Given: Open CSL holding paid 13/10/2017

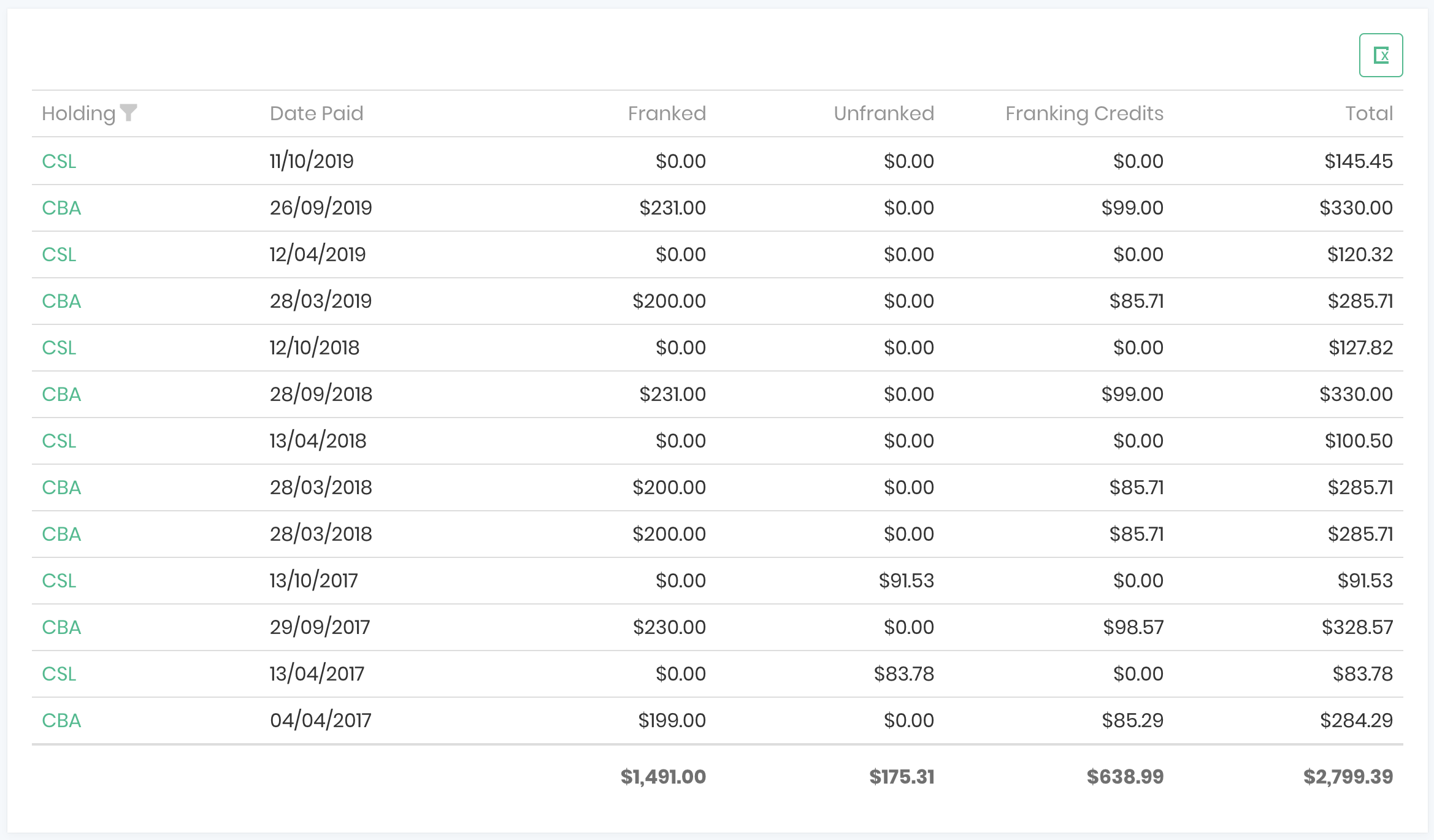Looking at the screenshot, I should [x=59, y=581].
